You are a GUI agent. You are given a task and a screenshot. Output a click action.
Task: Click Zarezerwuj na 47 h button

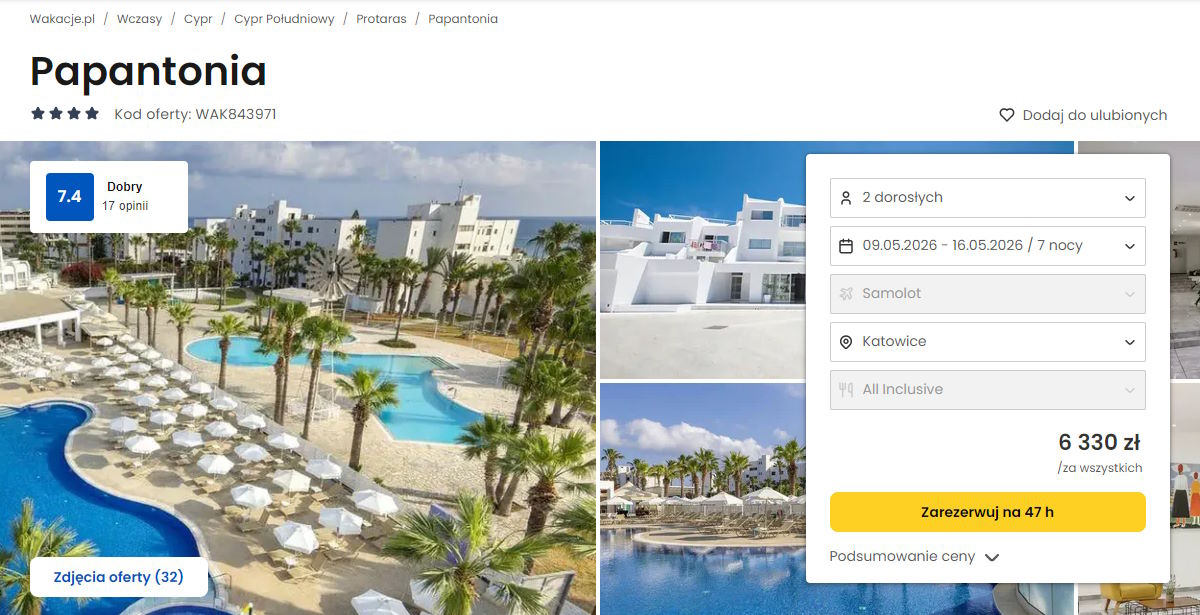(x=988, y=512)
